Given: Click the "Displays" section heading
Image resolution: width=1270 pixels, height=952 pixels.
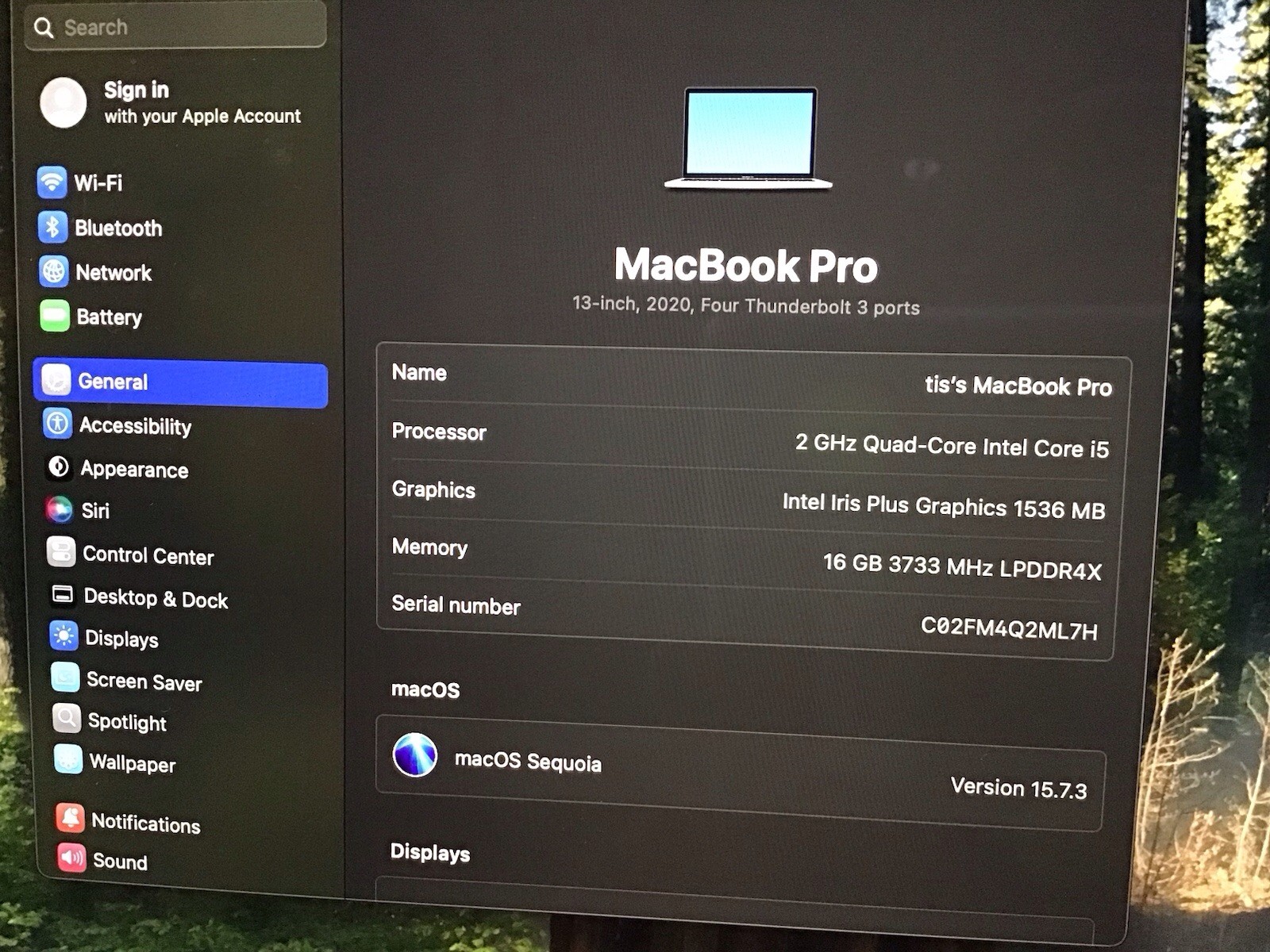Looking at the screenshot, I should pyautogui.click(x=430, y=853).
